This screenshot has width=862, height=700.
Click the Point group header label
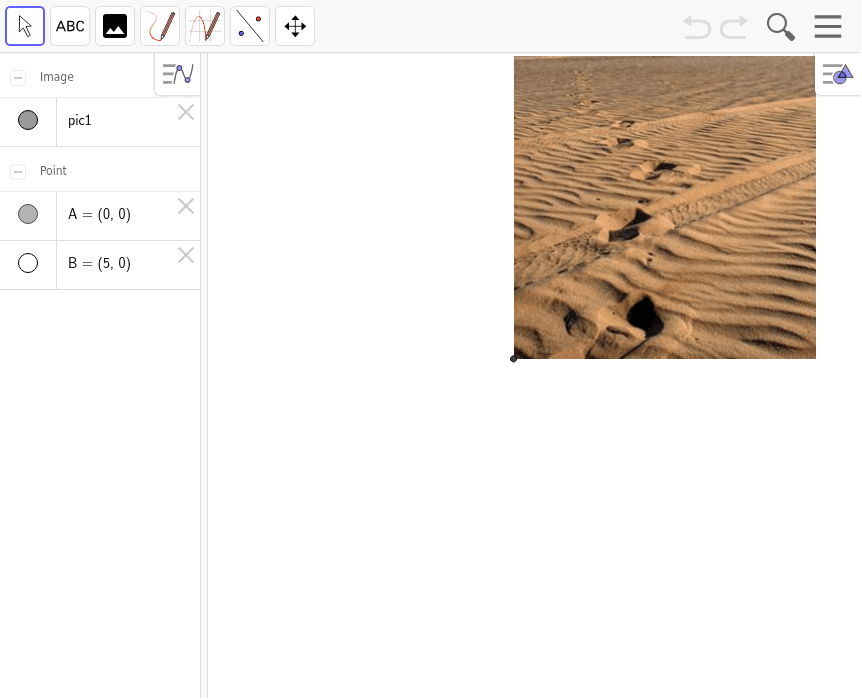(53, 171)
